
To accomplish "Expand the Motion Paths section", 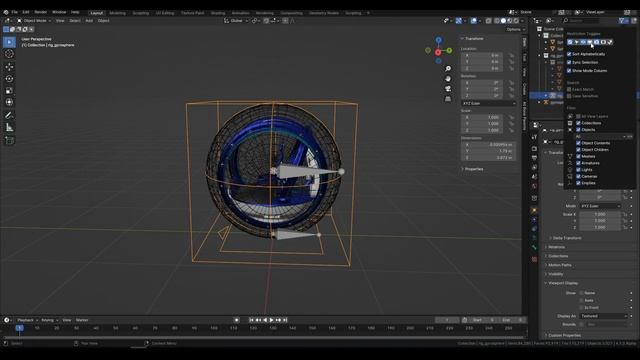I will coord(559,265).
